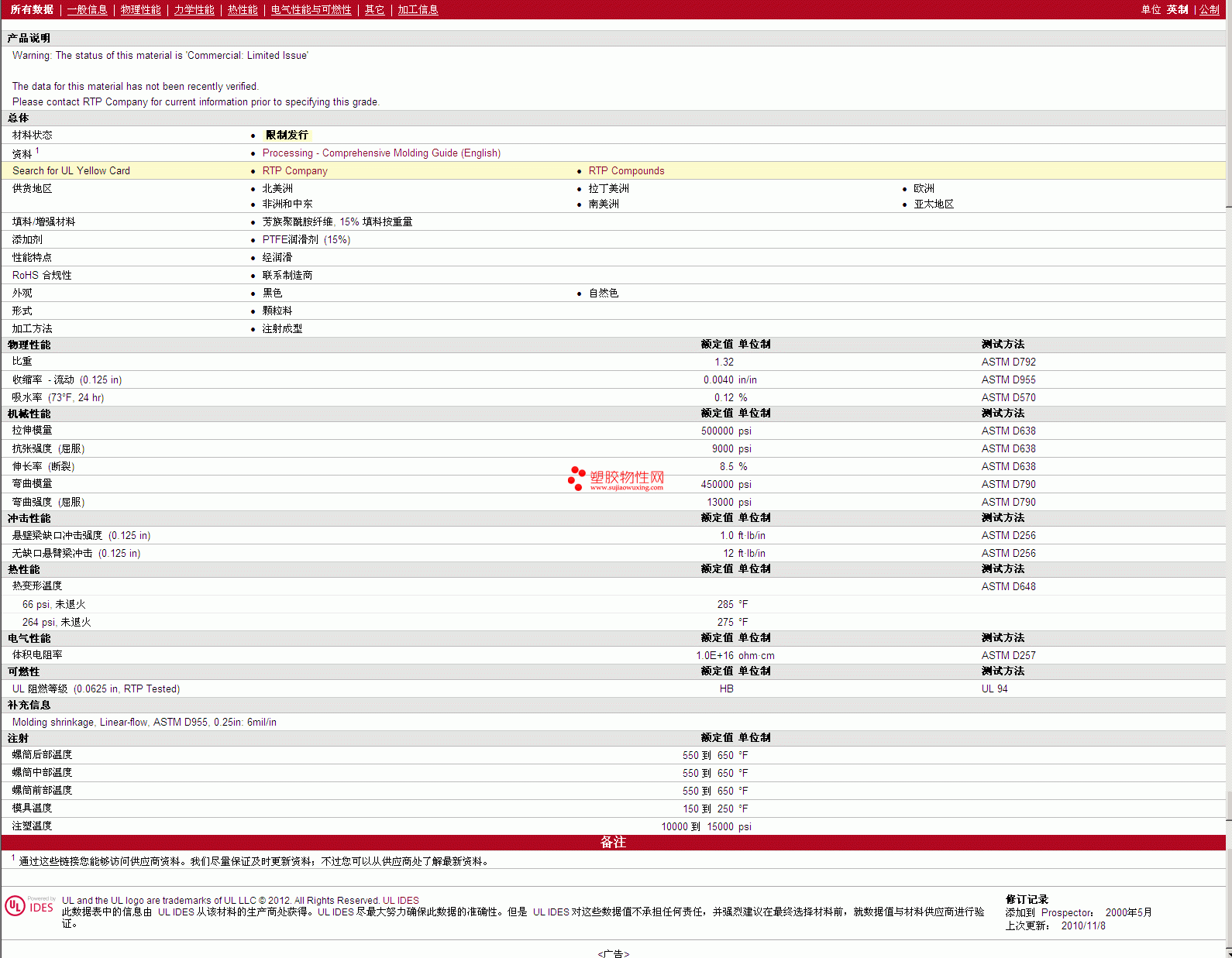The image size is (1232, 958).
Task: Open the 加工信息 tab
Action: point(418,9)
